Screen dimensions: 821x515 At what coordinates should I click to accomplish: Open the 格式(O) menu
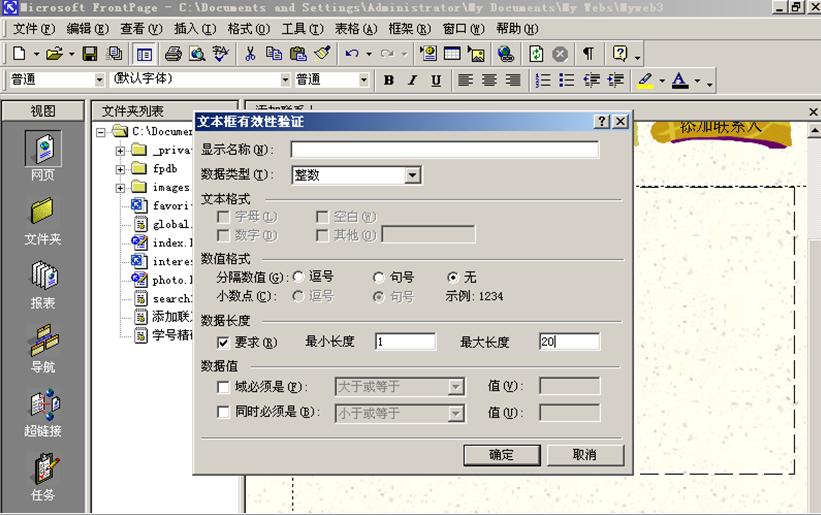coord(249,29)
